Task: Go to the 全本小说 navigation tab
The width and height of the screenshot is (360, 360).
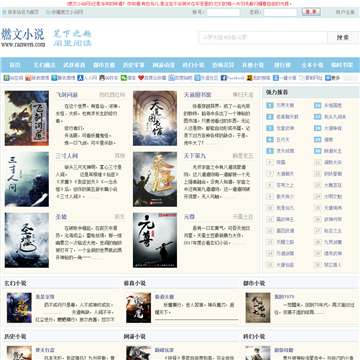Action: tap(312, 65)
